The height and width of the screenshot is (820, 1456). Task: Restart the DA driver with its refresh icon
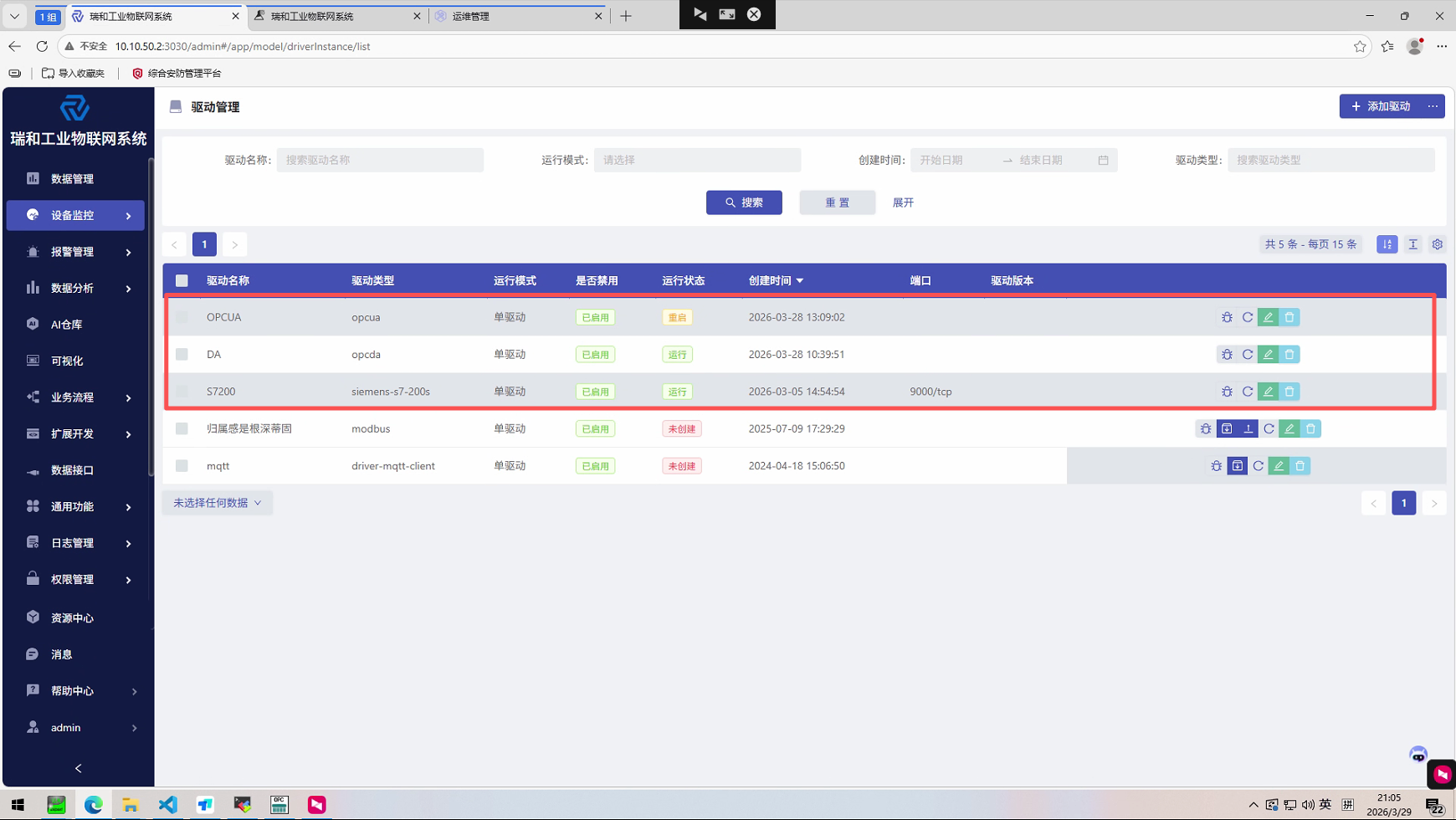click(1248, 355)
